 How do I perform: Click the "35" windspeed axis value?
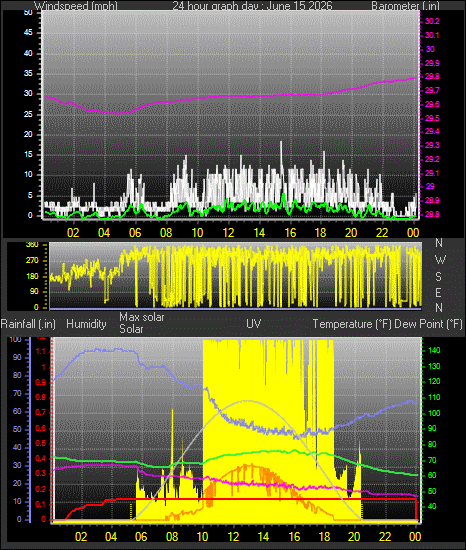(28, 73)
